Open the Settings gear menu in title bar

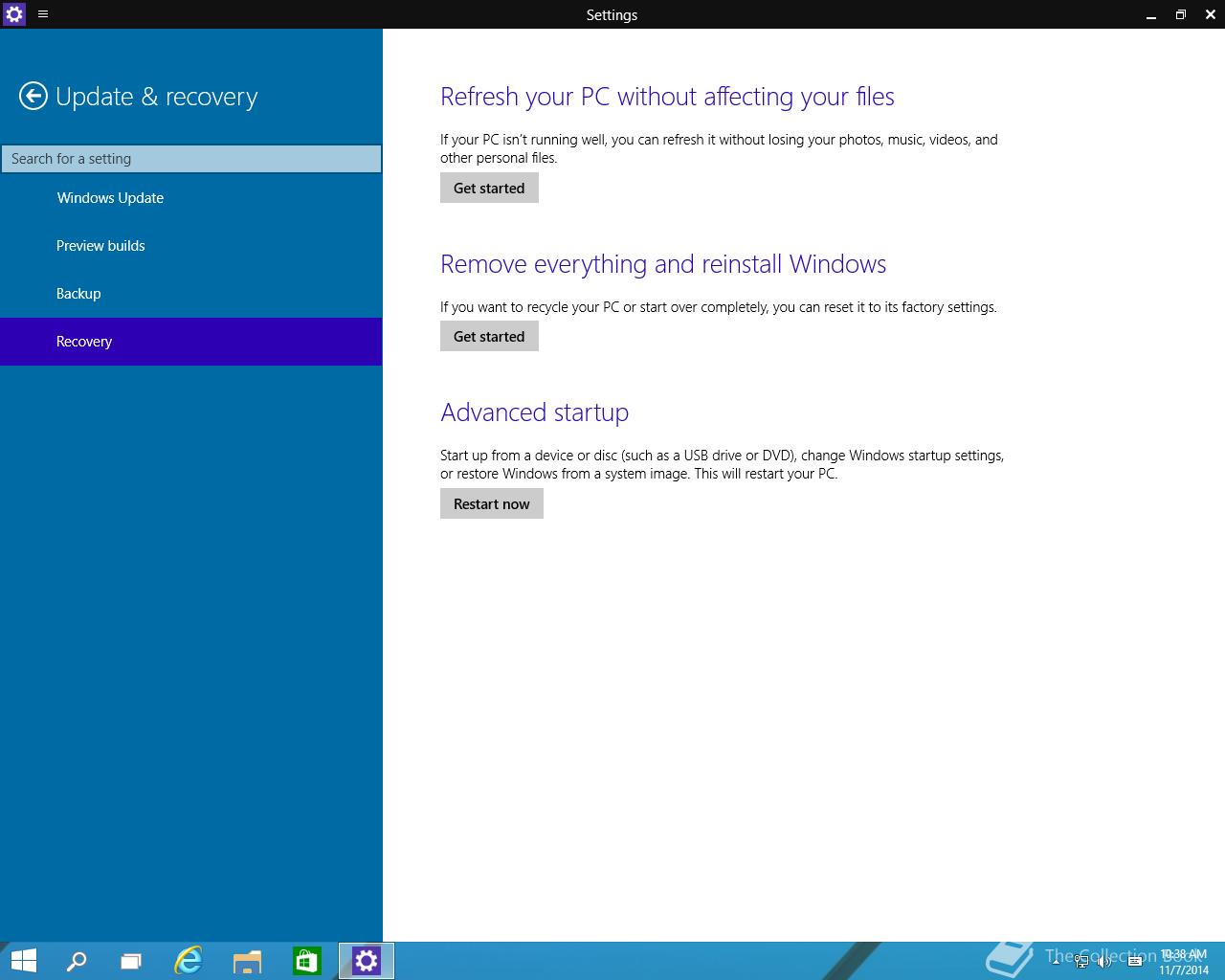tap(13, 14)
